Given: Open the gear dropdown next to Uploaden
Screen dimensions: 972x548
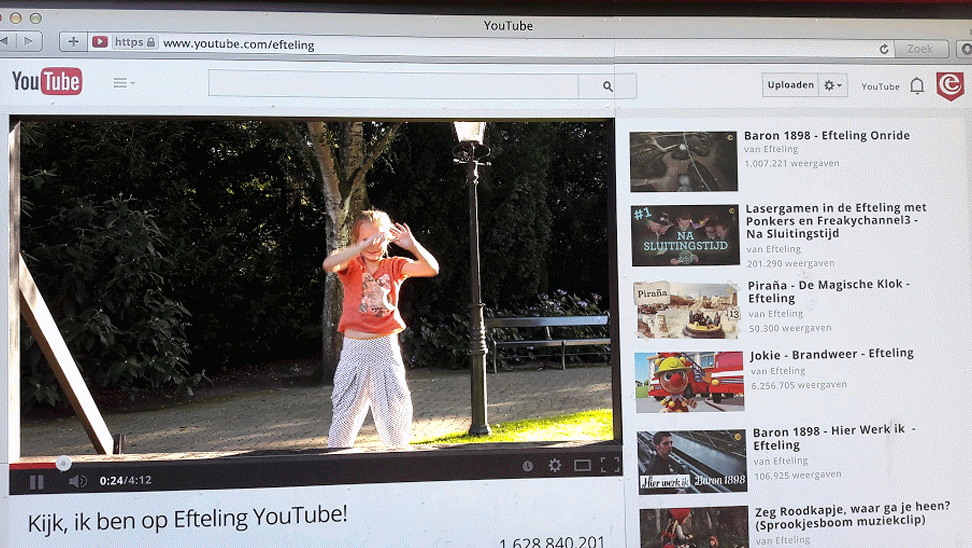Looking at the screenshot, I should coord(833,86).
